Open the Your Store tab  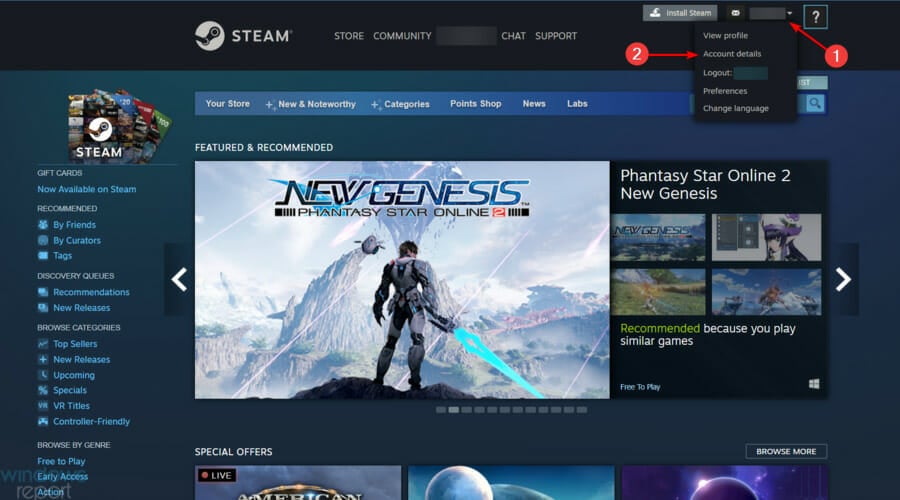227,103
